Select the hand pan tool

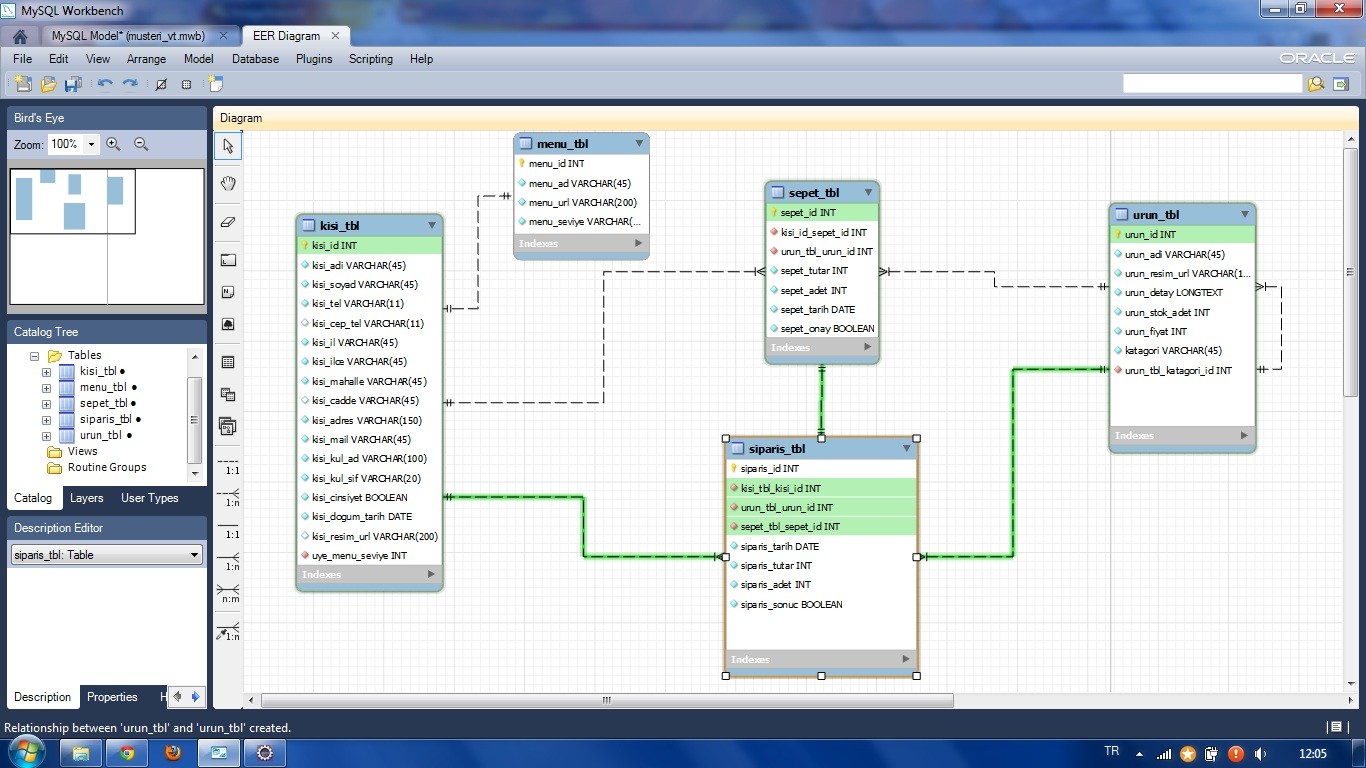tap(228, 183)
